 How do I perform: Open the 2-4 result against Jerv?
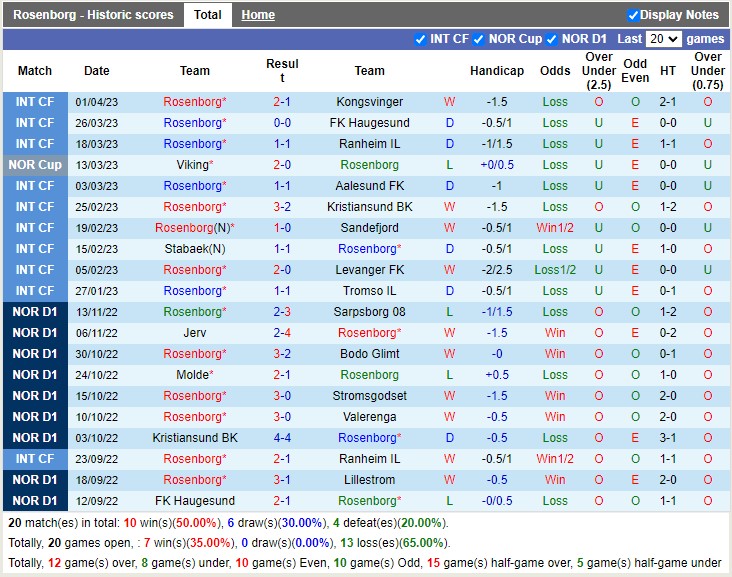[x=282, y=333]
